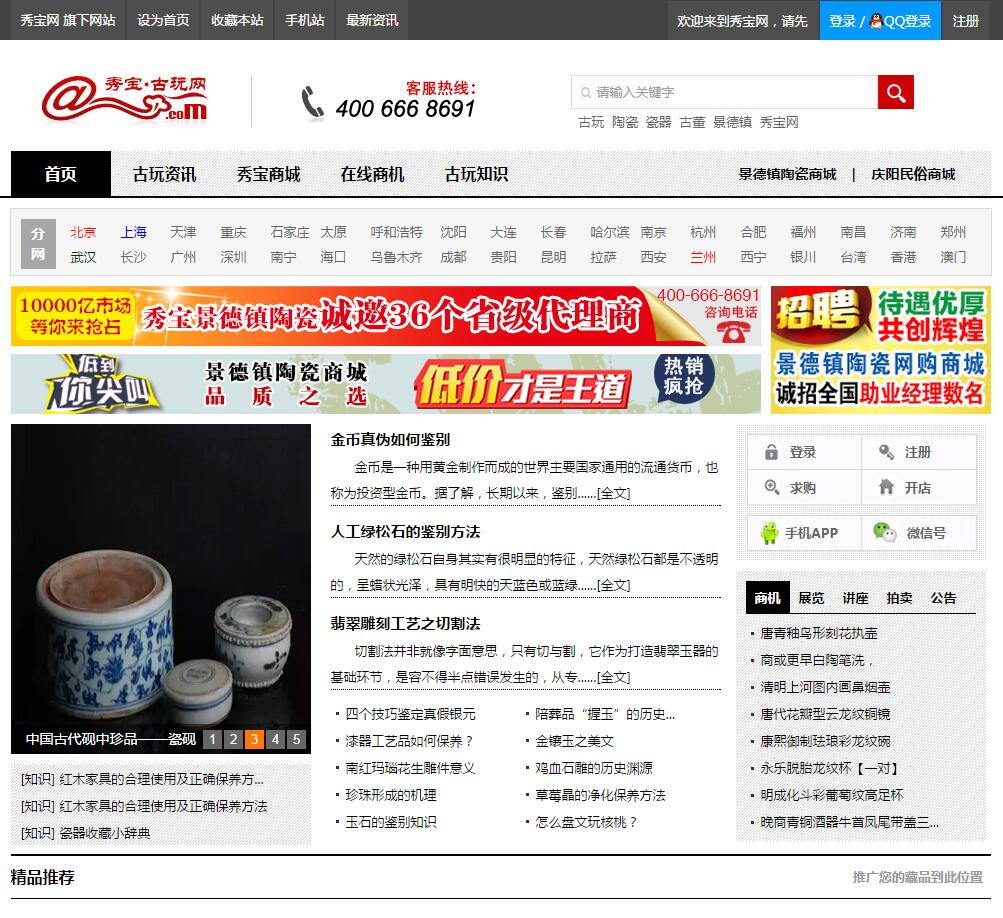
Task: Select slideshow page 5
Action: 297,740
